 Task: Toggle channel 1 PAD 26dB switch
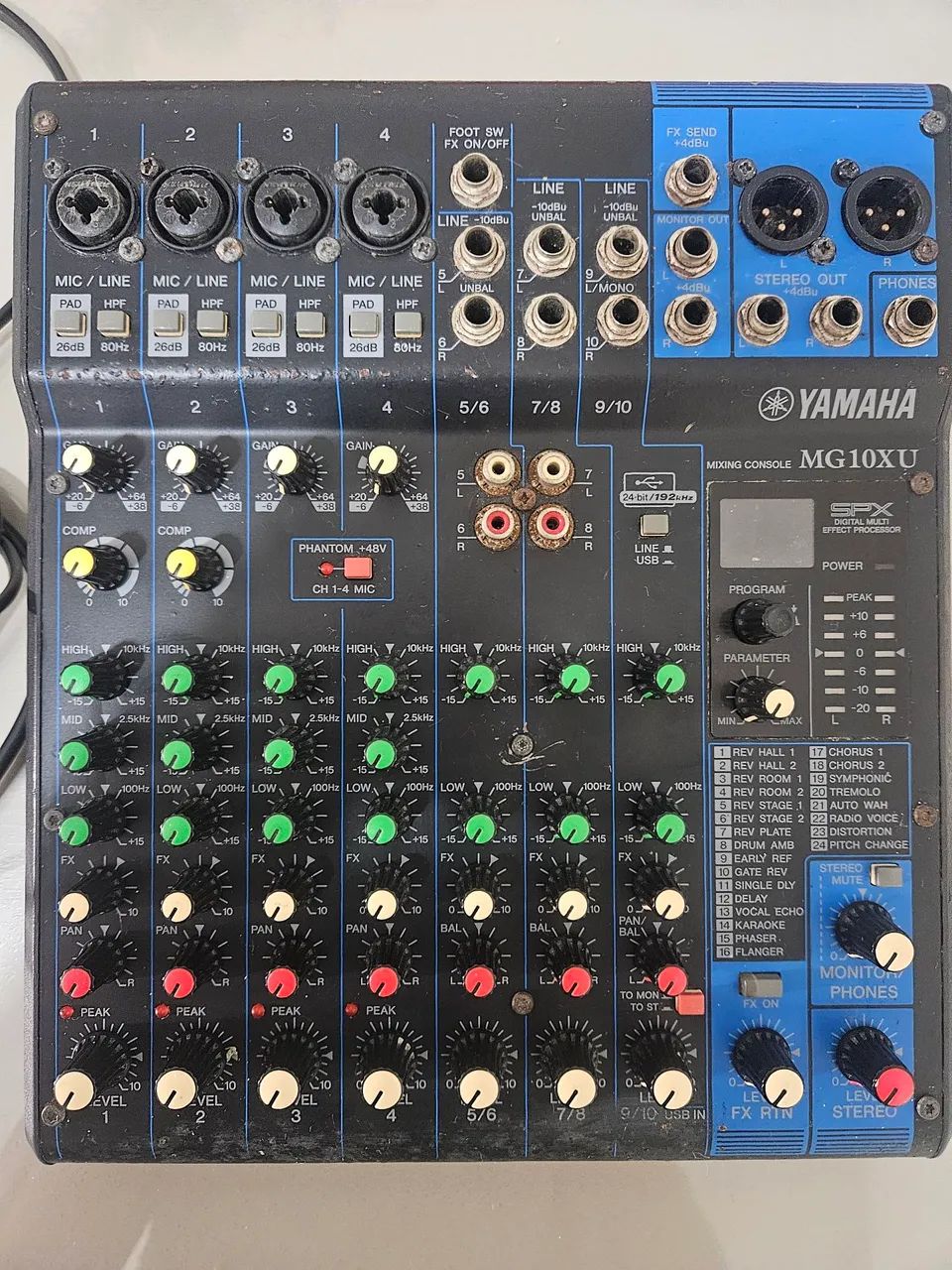[72, 323]
